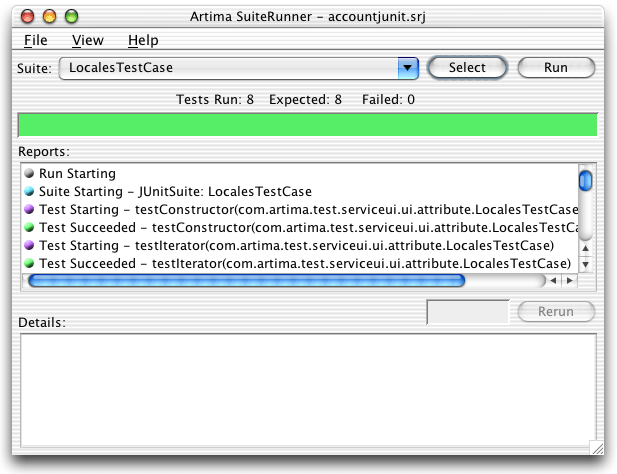Close the window with red button
The height and width of the screenshot is (474, 617).
(28, 17)
